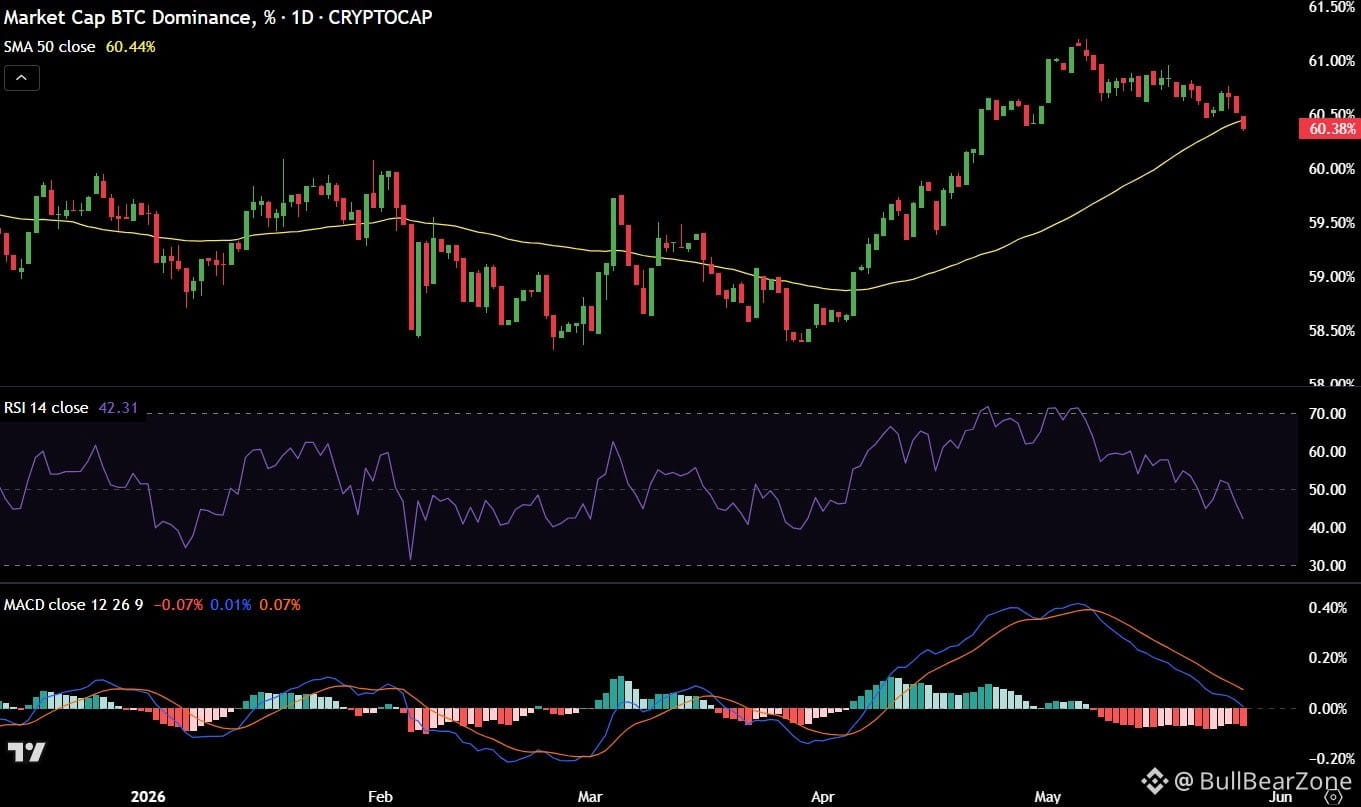Click the RSI value 42.31
Viewport: 1361px width, 807px height.
tap(118, 408)
